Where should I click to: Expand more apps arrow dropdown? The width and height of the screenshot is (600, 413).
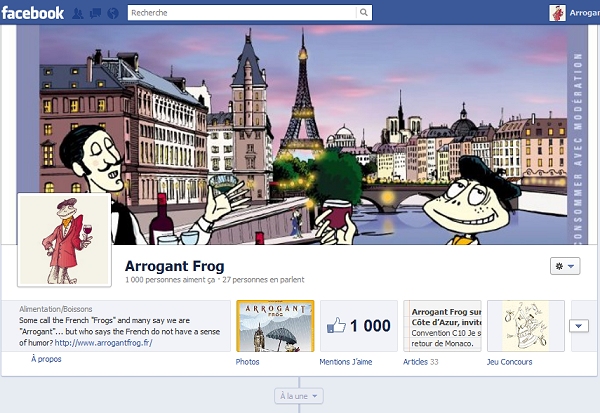click(x=579, y=326)
